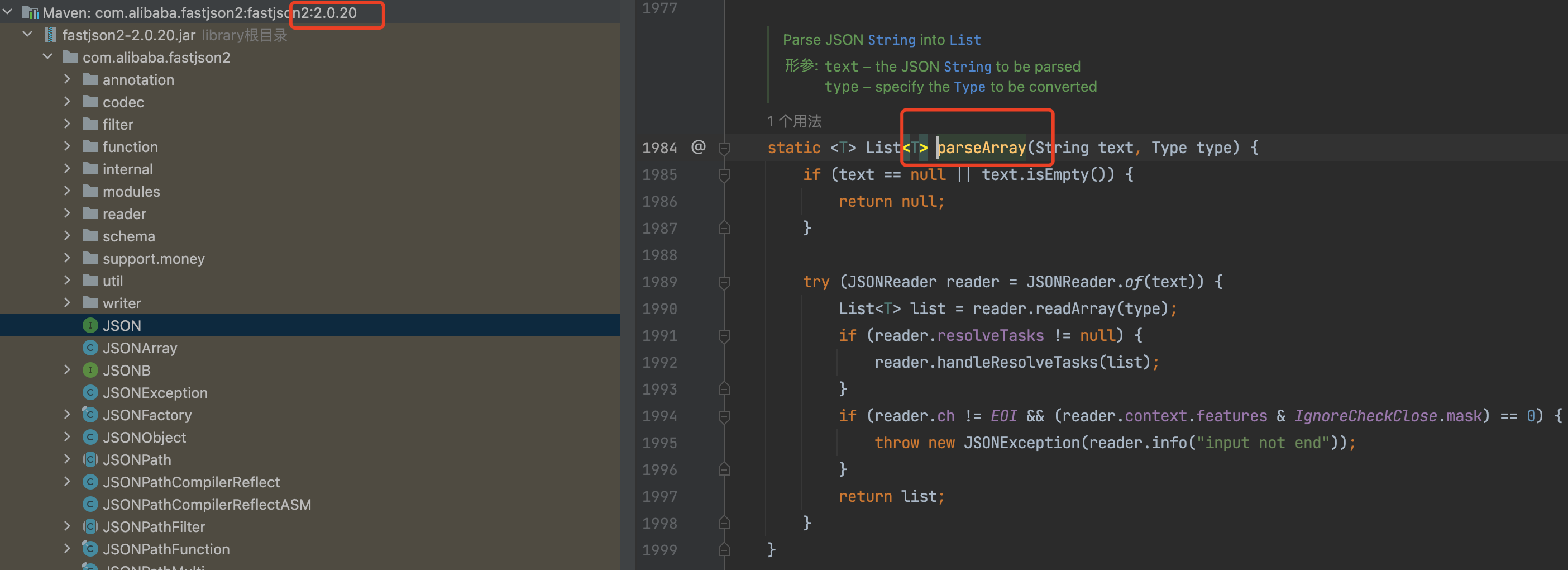Collapse the parseArray method fold on line 1984
The image size is (1568, 570).
[x=724, y=148]
